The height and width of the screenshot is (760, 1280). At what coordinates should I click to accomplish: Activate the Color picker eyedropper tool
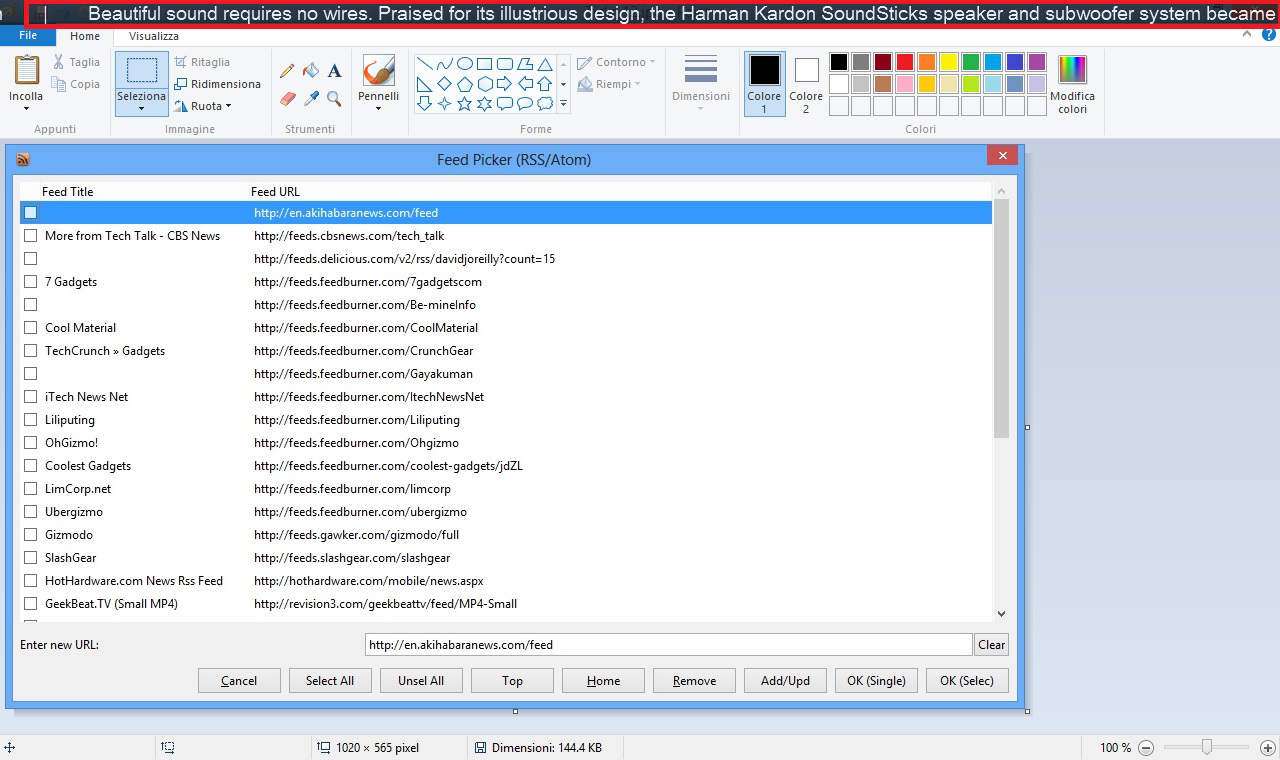click(311, 98)
